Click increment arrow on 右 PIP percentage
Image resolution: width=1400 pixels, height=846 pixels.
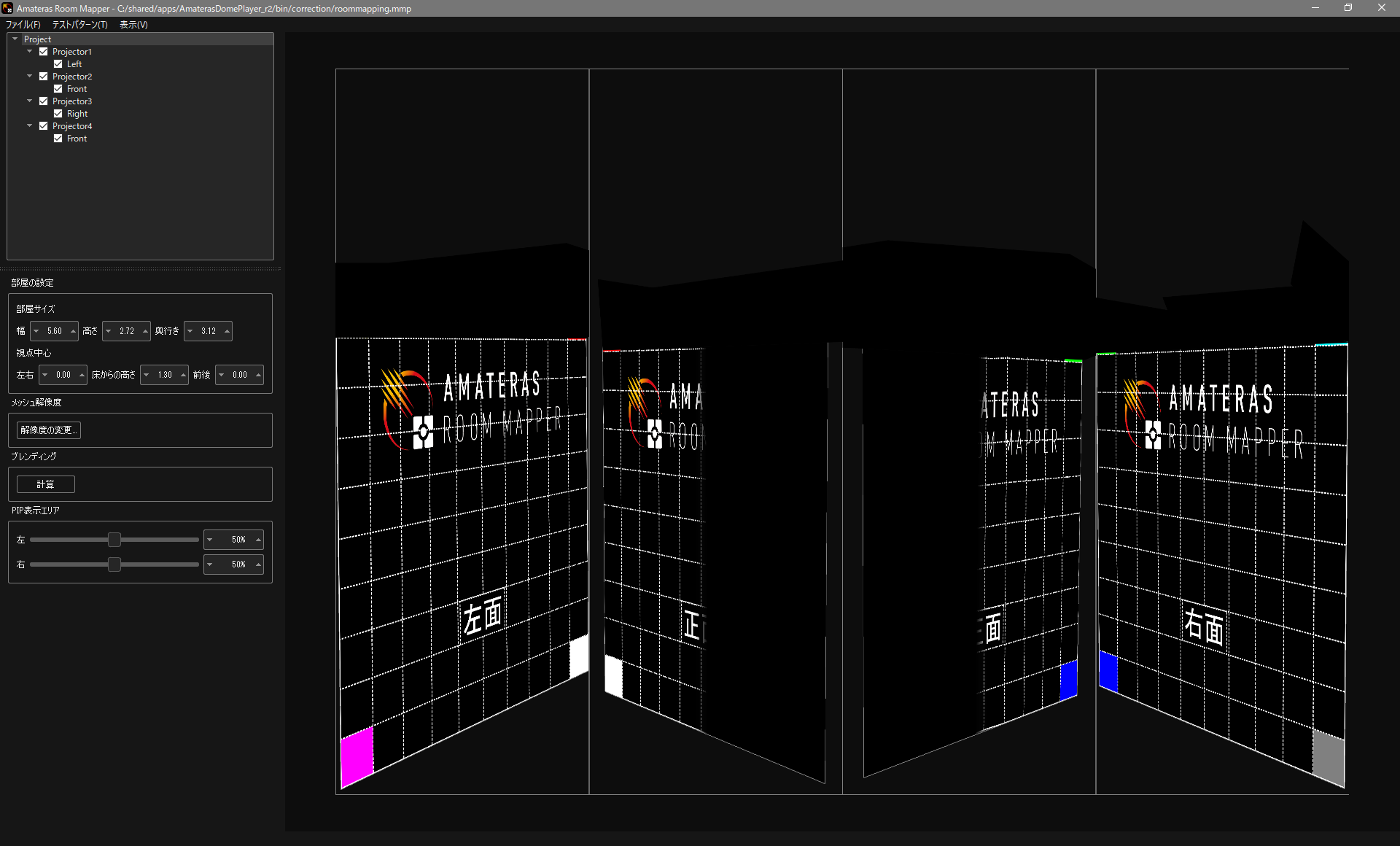point(258,564)
